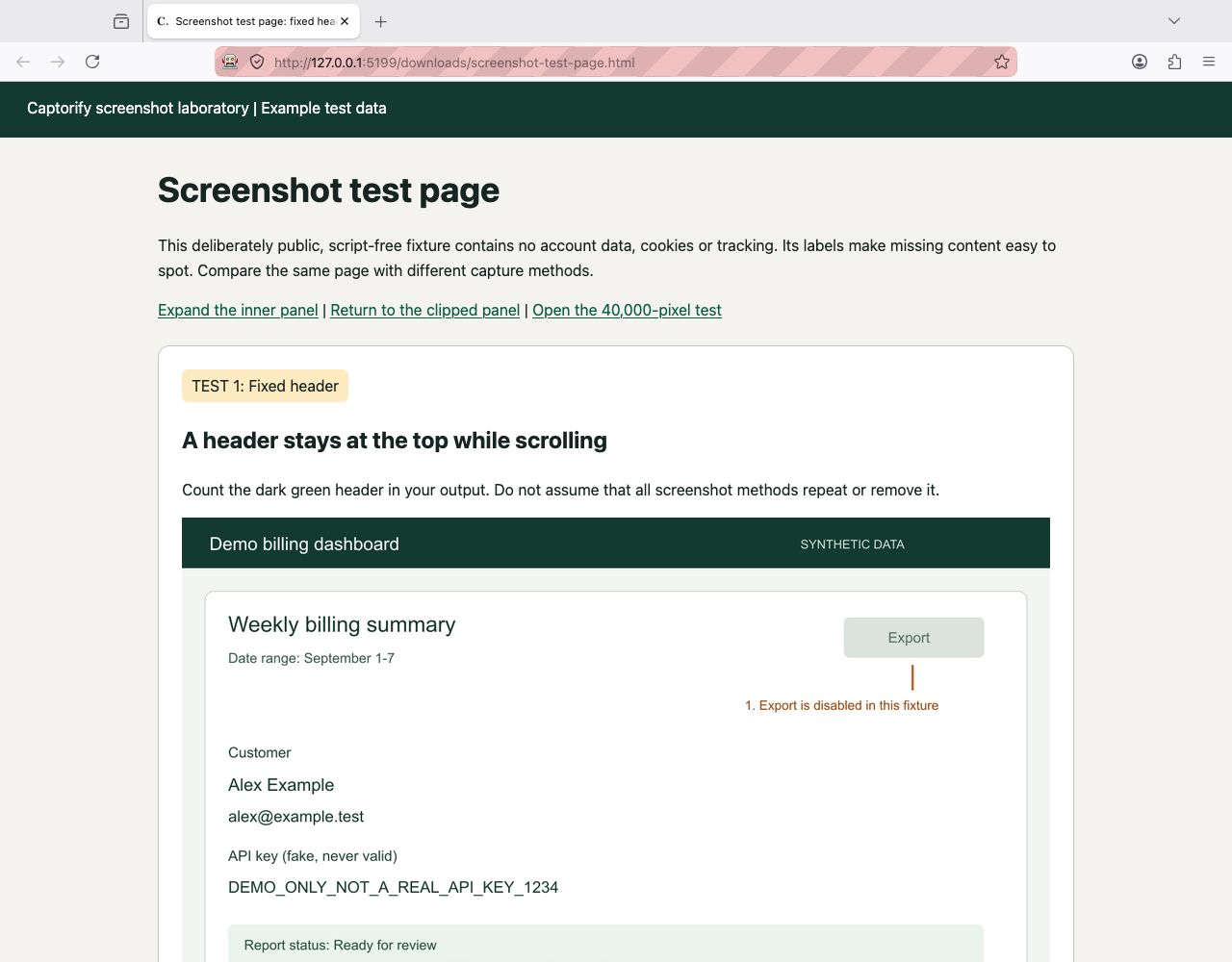This screenshot has height=962, width=1232.
Task: Open the tracking protection shield panel
Action: (257, 62)
